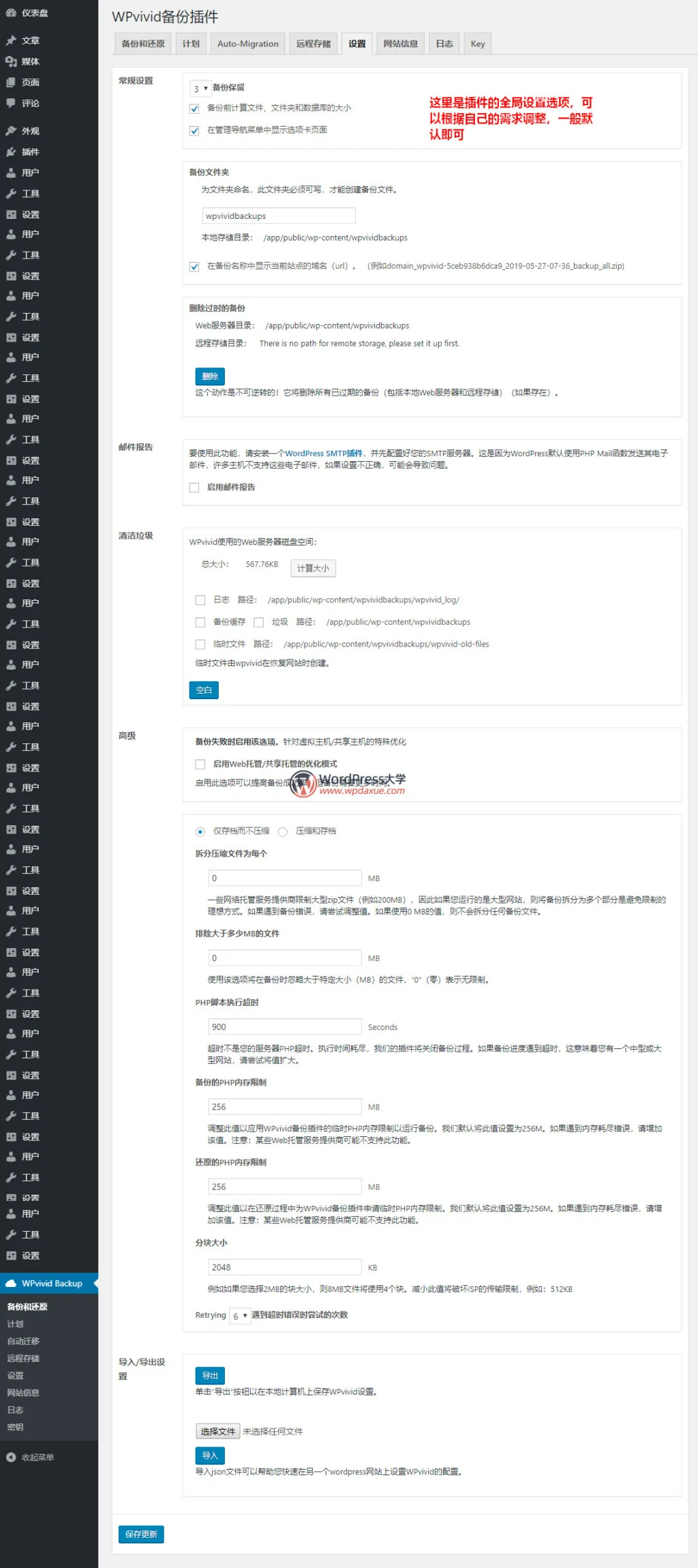Click the 页面 pages icon
This screenshot has height=1568, width=698.
11,83
